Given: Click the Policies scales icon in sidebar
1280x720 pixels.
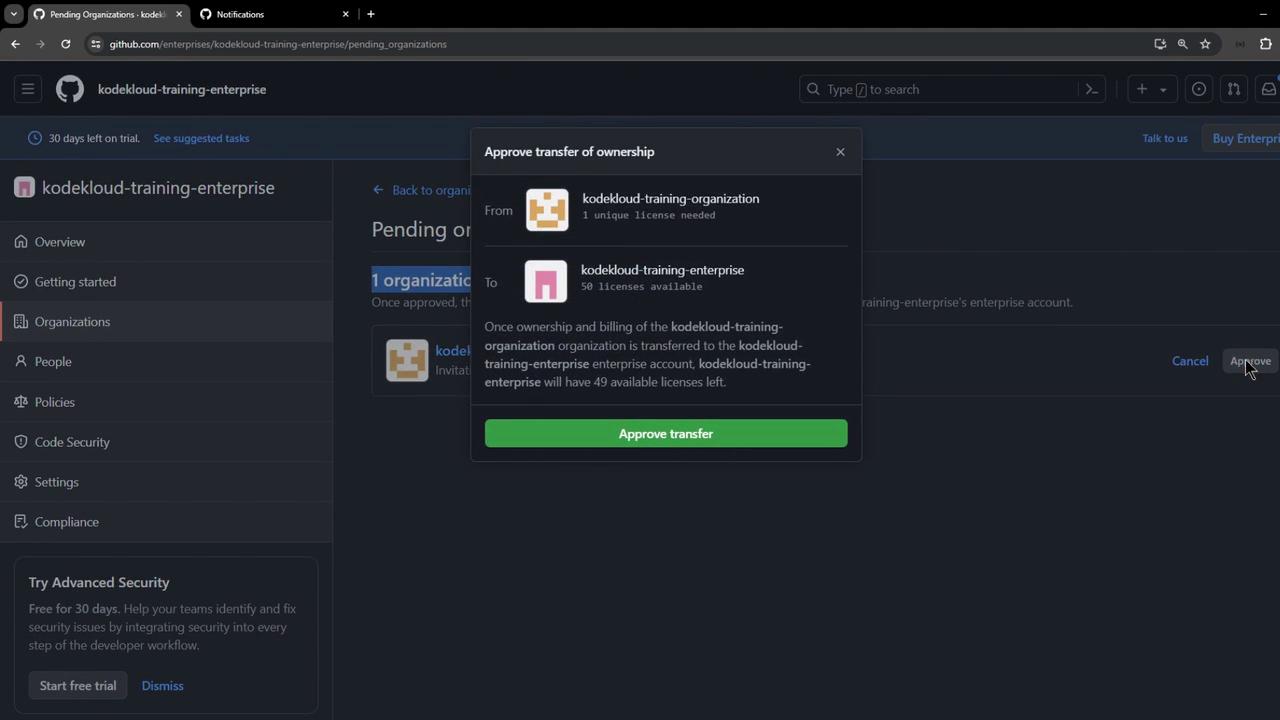Looking at the screenshot, I should (x=21, y=402).
